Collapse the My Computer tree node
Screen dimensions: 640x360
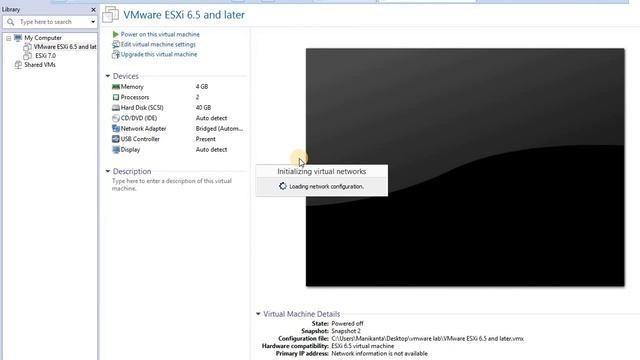pos(9,38)
